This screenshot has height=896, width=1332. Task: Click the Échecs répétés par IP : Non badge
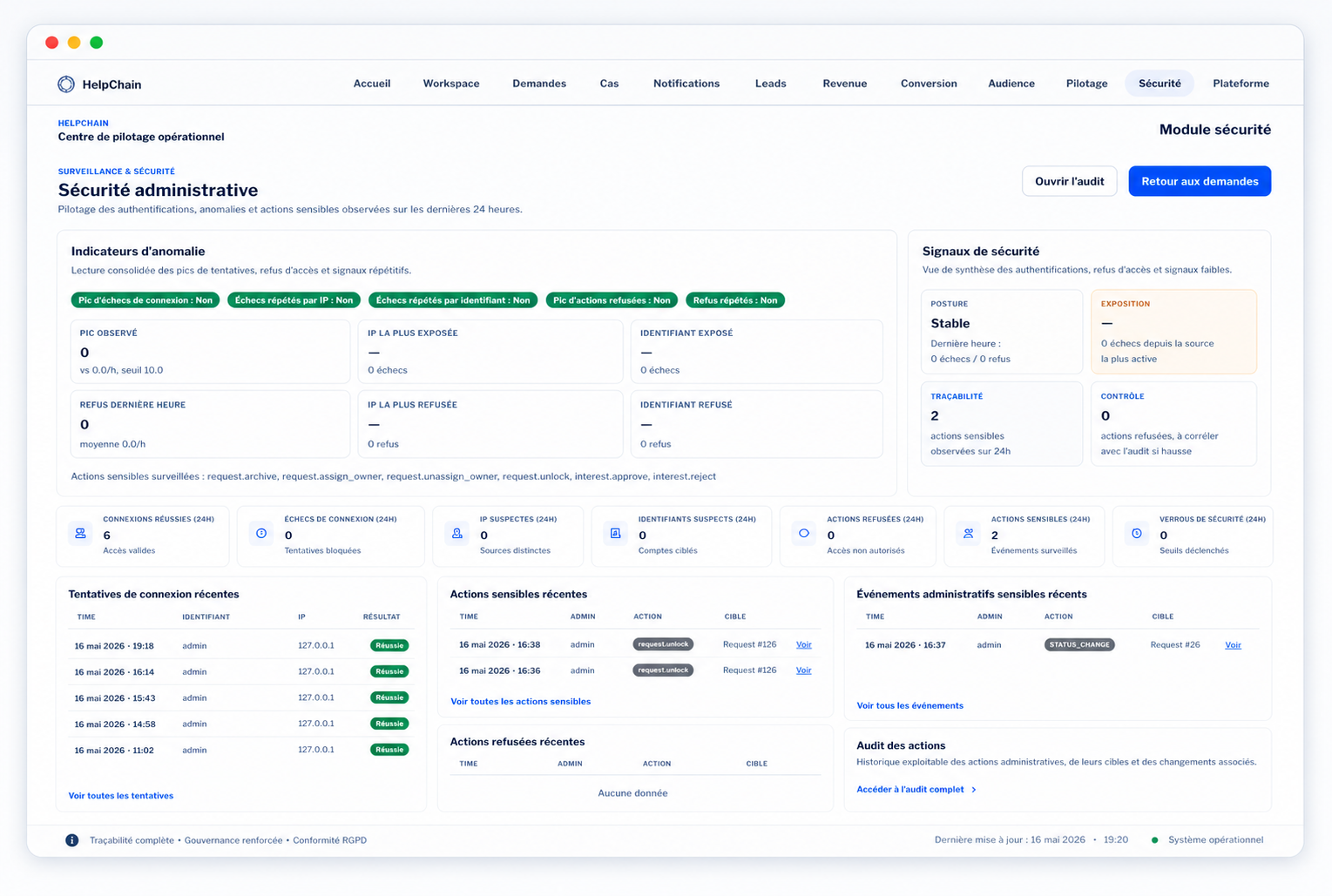pos(294,300)
